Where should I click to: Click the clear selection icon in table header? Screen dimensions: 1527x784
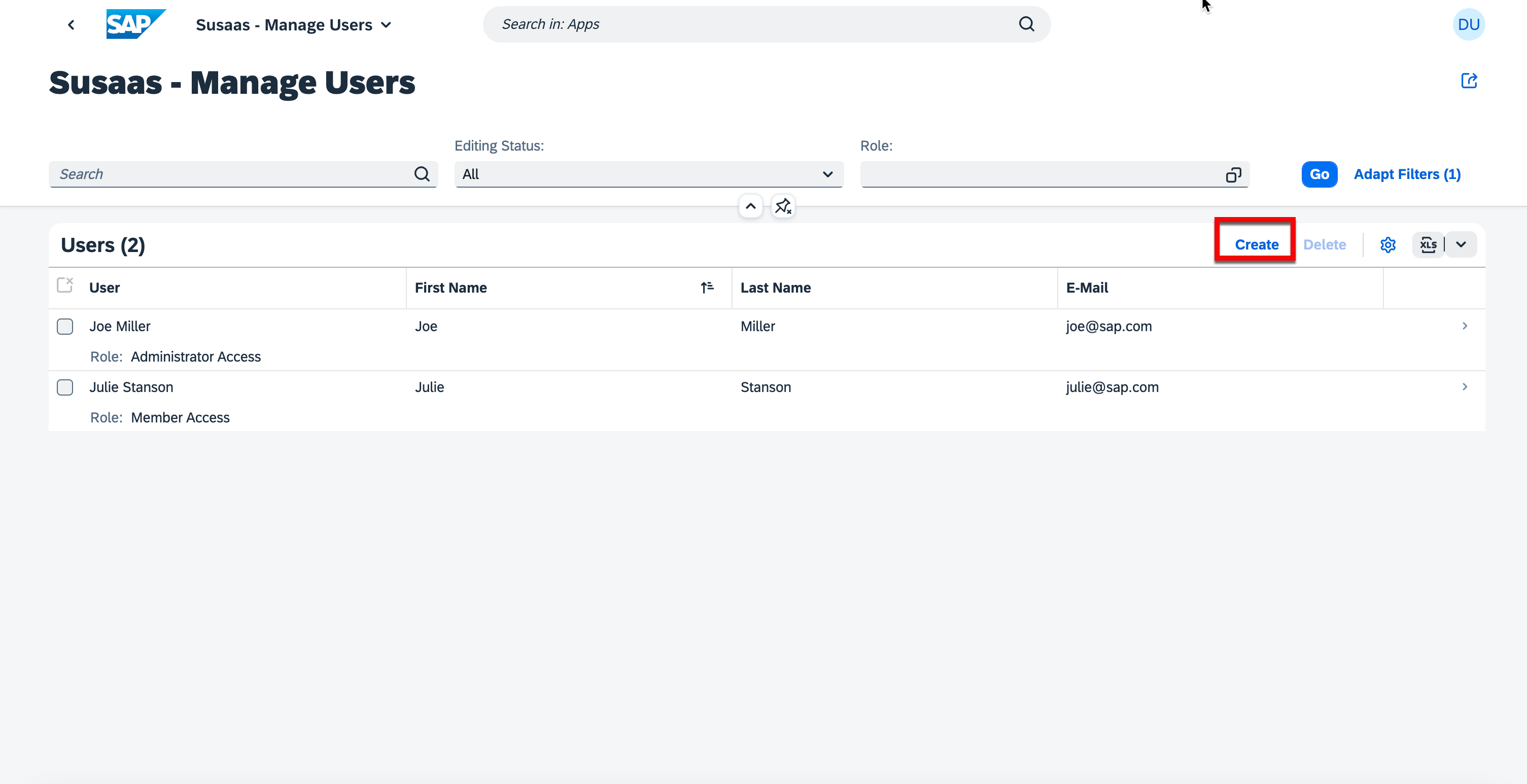coord(64,285)
